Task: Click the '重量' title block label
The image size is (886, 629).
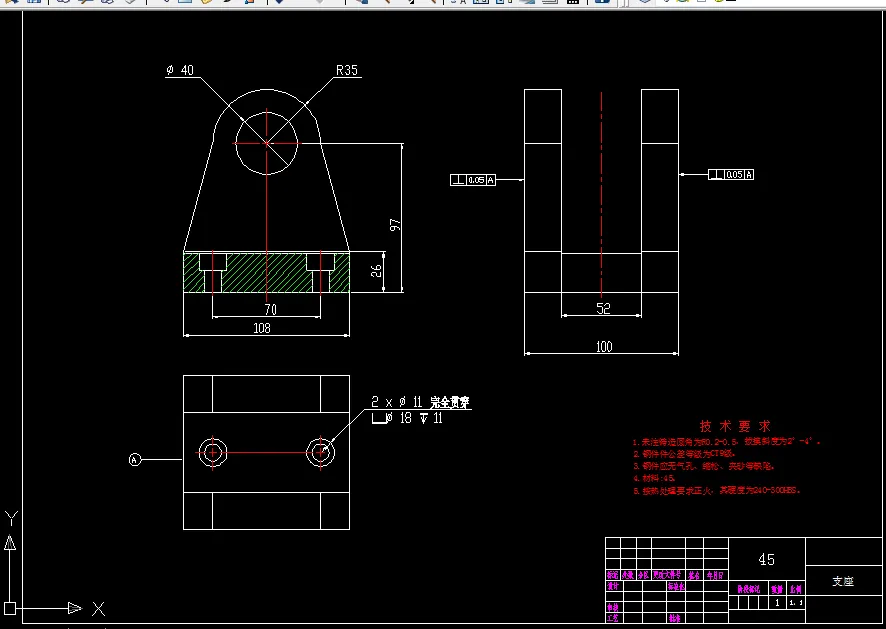Action: [777, 589]
